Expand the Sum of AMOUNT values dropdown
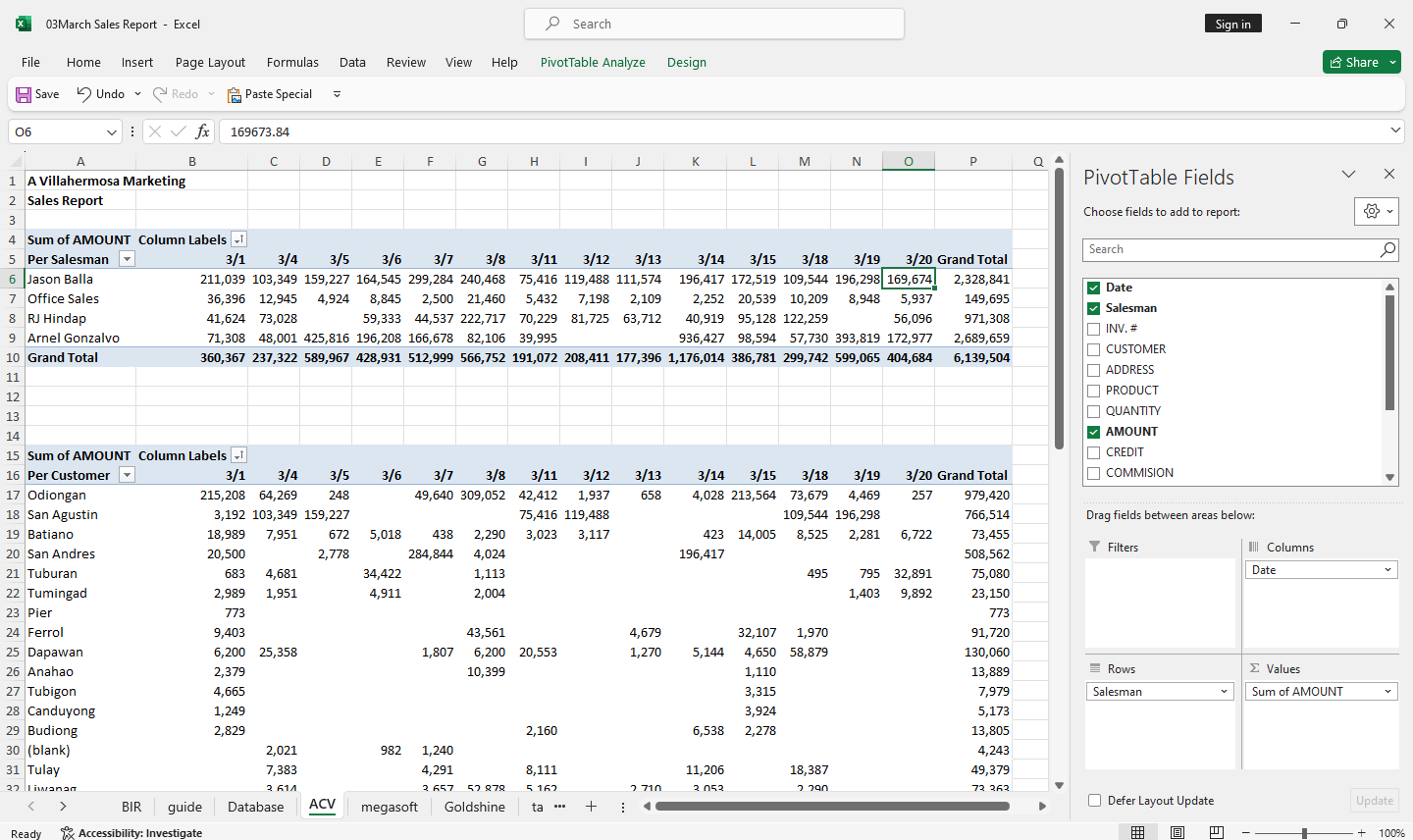Image resolution: width=1413 pixels, height=840 pixels. pyautogui.click(x=1387, y=692)
